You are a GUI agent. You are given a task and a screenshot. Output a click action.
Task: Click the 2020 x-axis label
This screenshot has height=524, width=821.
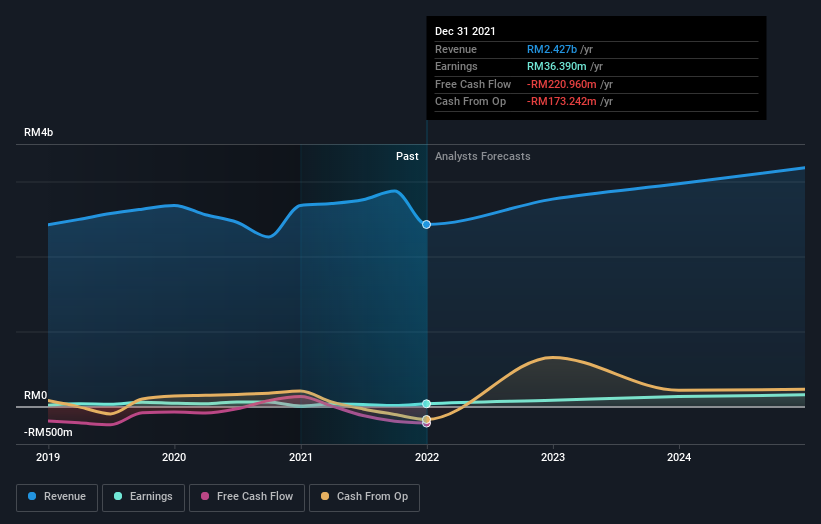pos(174,458)
